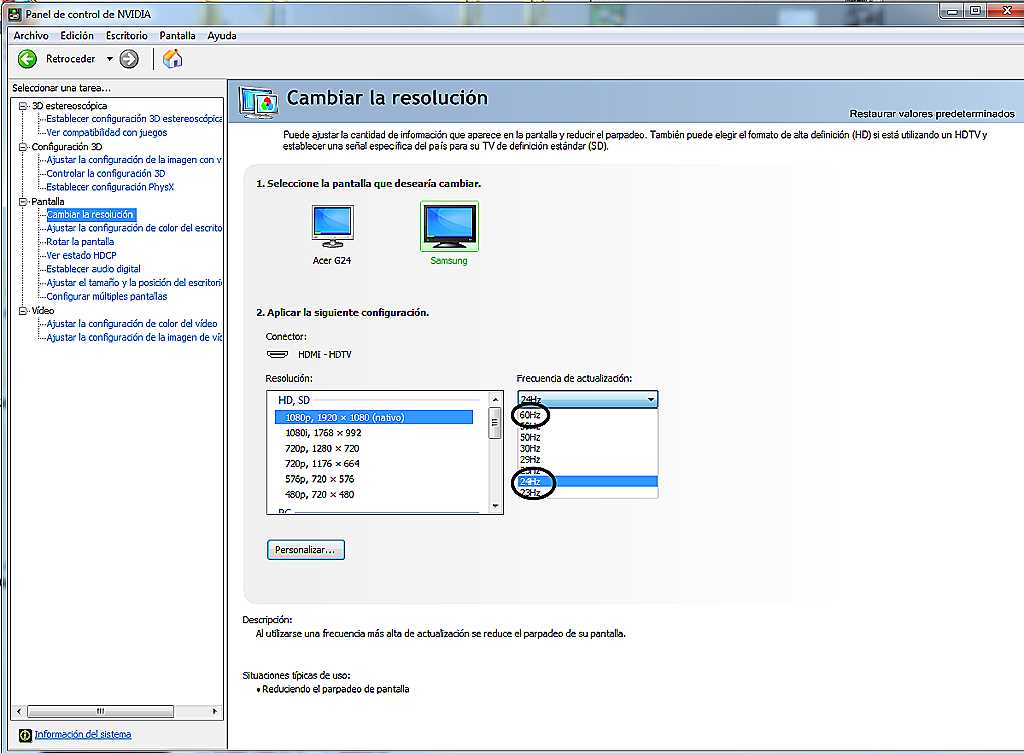Open the Edición menu

[77, 36]
